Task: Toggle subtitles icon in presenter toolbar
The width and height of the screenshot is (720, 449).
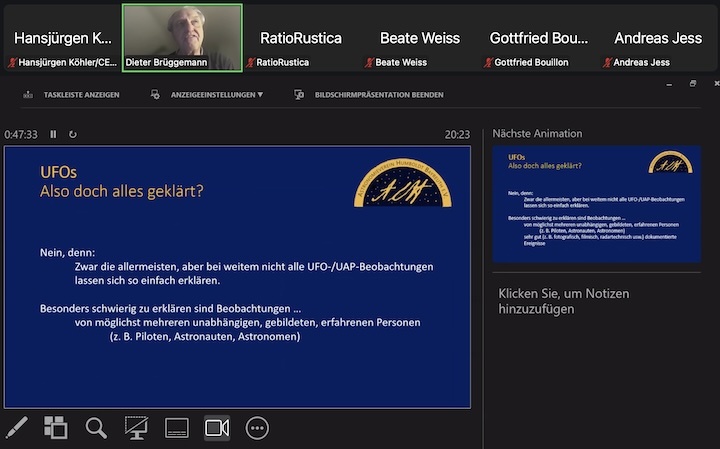Action: 176,428
